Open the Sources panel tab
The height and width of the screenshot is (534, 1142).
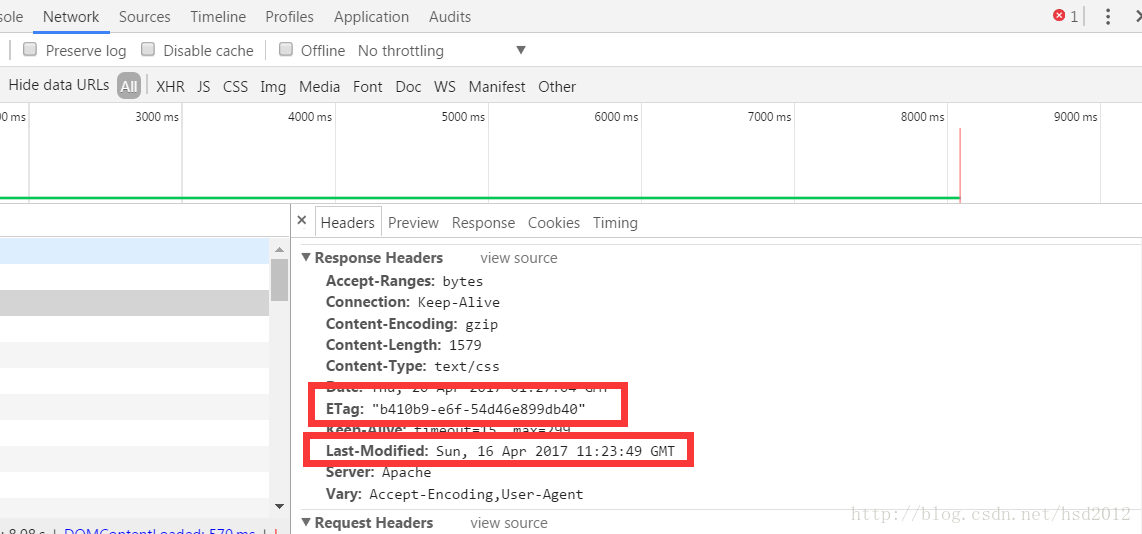click(145, 17)
